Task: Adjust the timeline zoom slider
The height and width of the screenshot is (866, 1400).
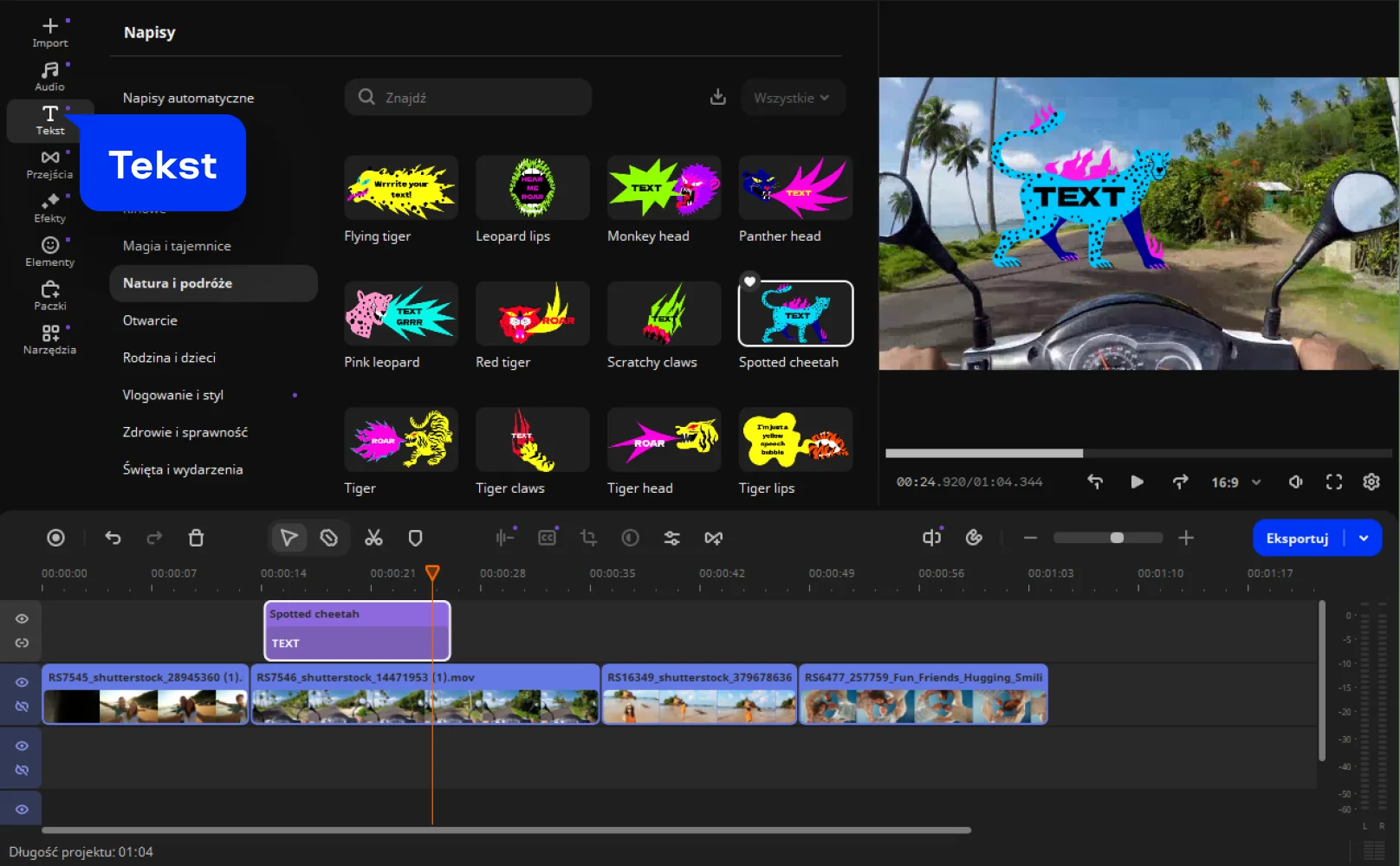Action: (x=1117, y=538)
